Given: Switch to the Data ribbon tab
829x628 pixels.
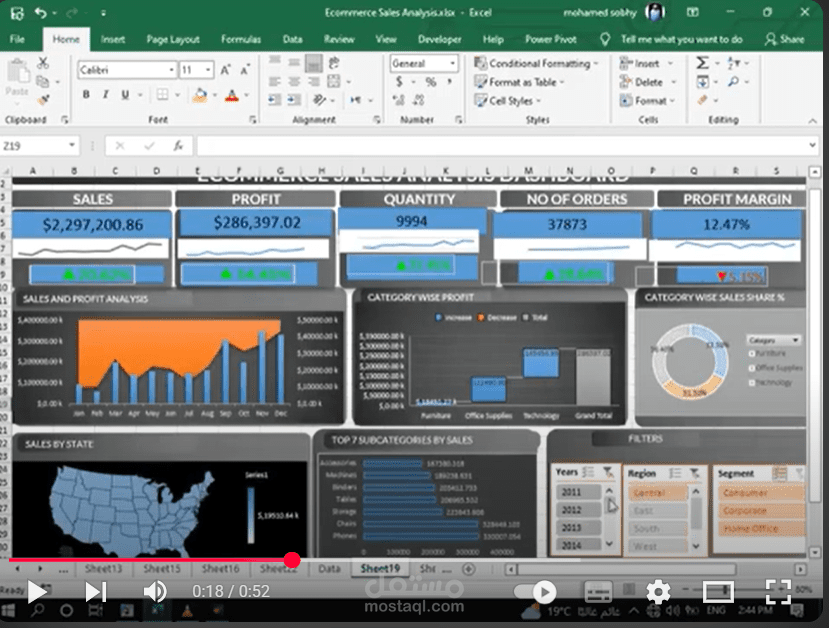Looking at the screenshot, I should click(x=292, y=39).
